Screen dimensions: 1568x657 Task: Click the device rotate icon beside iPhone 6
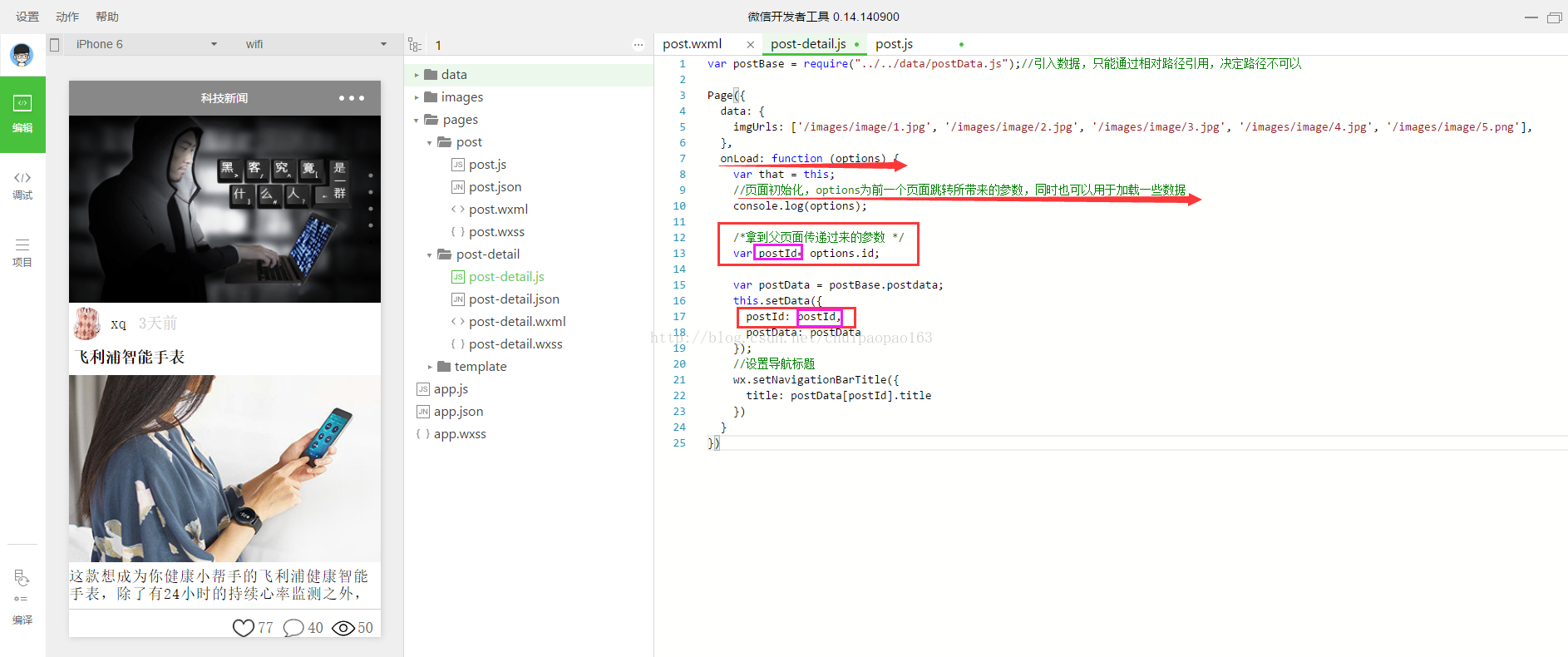pyautogui.click(x=55, y=45)
